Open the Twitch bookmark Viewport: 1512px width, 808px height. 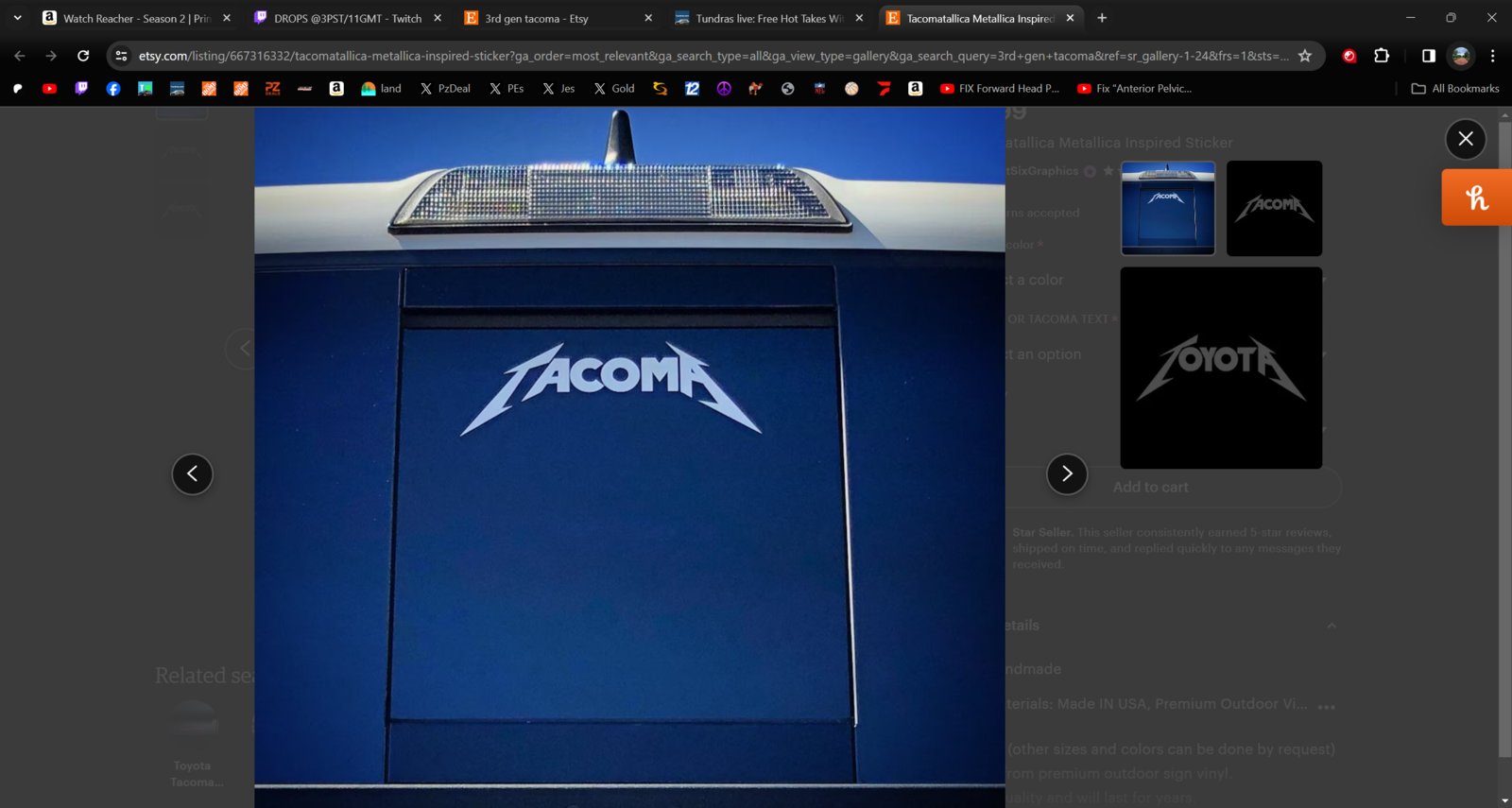click(x=81, y=89)
